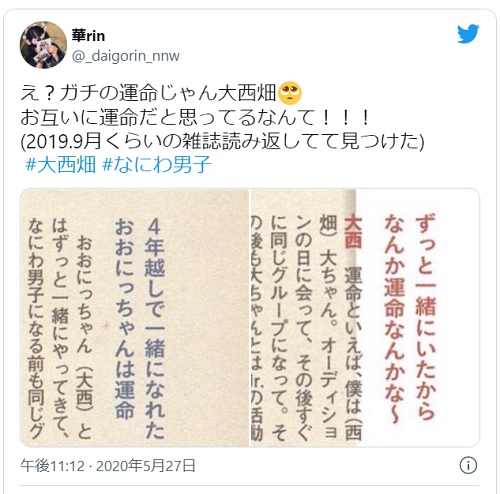Click the line mentioning 2019.9月 magazine
500x494 pixels.
click(x=222, y=142)
